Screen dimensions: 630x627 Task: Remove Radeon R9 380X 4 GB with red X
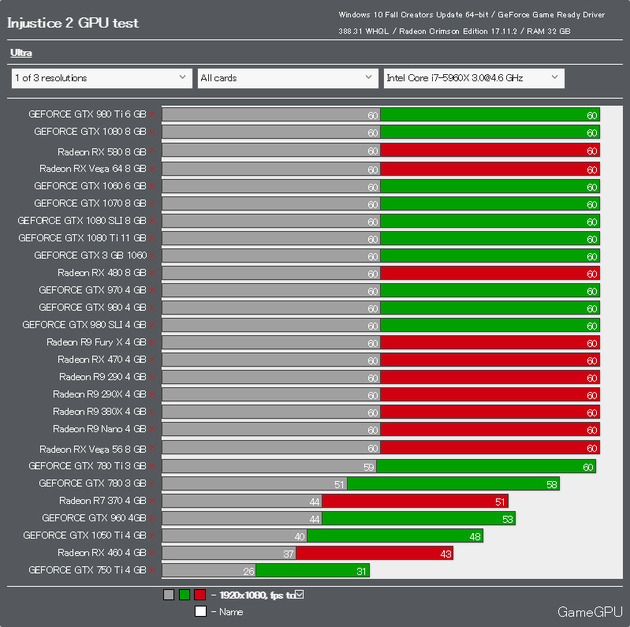[x=152, y=411]
